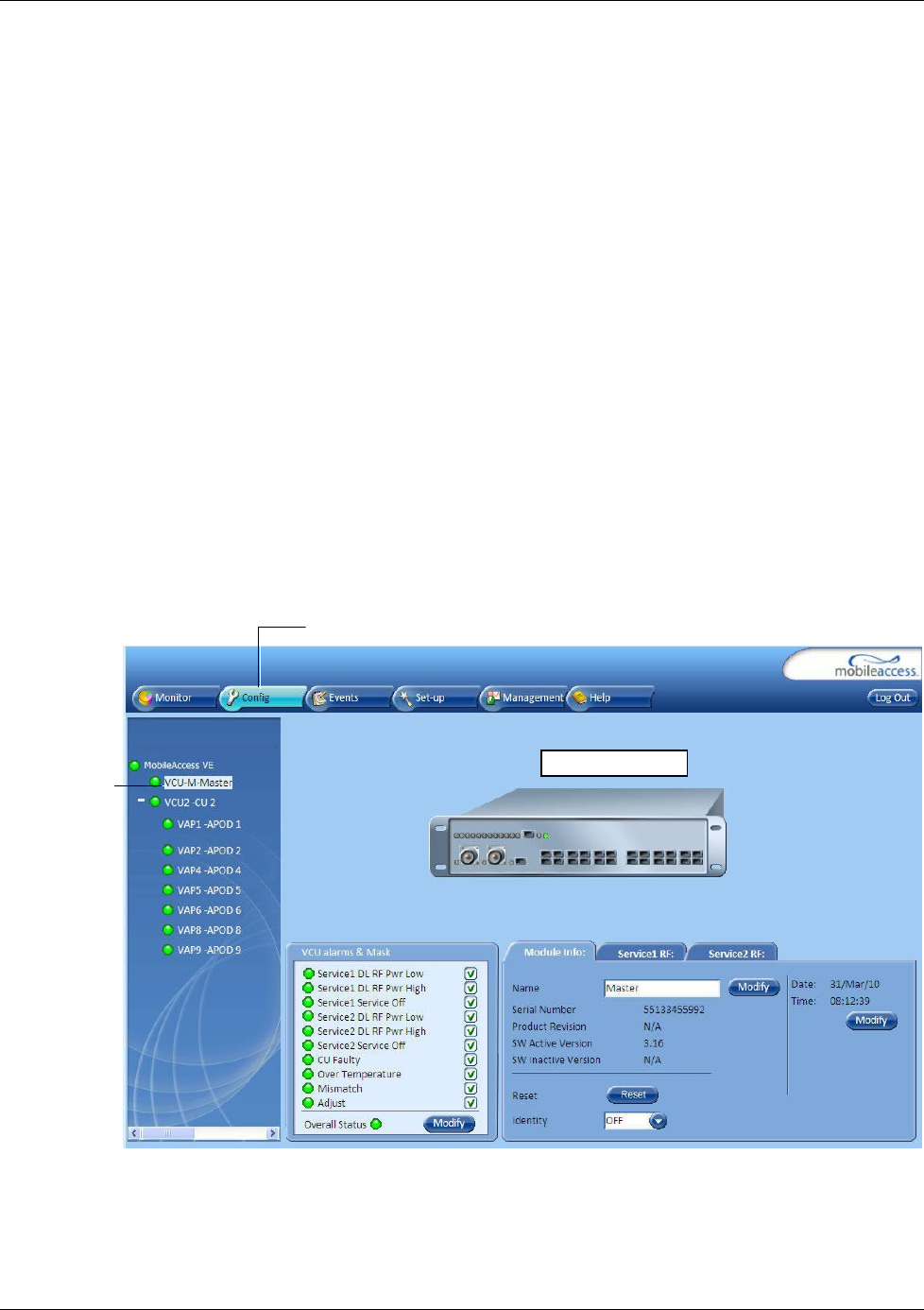Click status LED next to MobileAccess VE
Viewport: 924px width, 1310px height.
click(x=134, y=766)
